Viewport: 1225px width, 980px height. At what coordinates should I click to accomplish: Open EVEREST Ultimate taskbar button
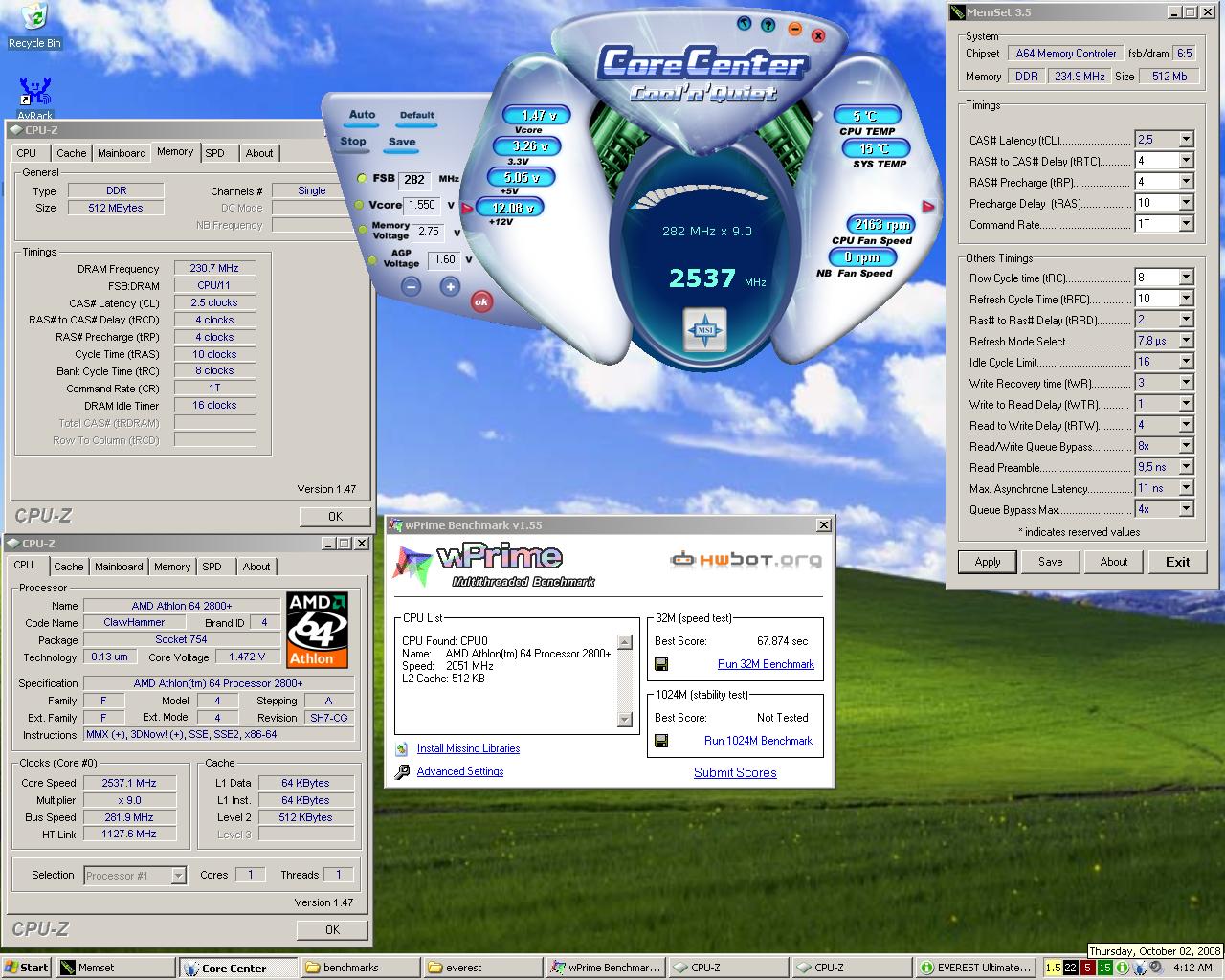point(975,968)
